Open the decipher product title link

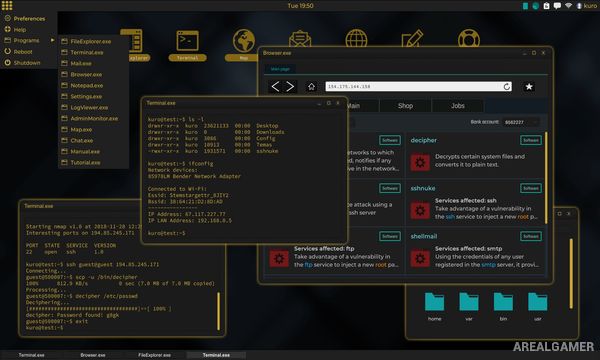click(x=424, y=140)
